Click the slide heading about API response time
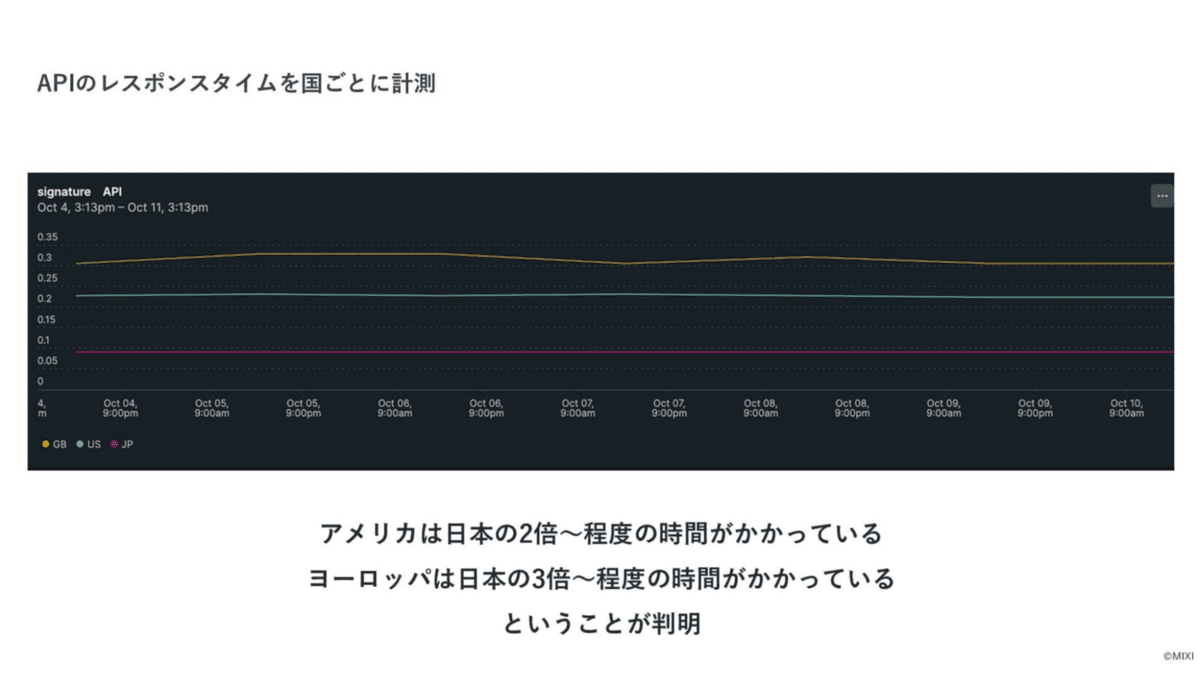The height and width of the screenshot is (677, 1200). point(236,84)
